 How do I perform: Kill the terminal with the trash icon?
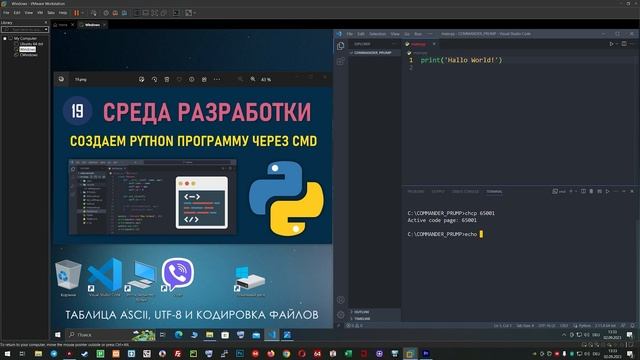(591, 191)
